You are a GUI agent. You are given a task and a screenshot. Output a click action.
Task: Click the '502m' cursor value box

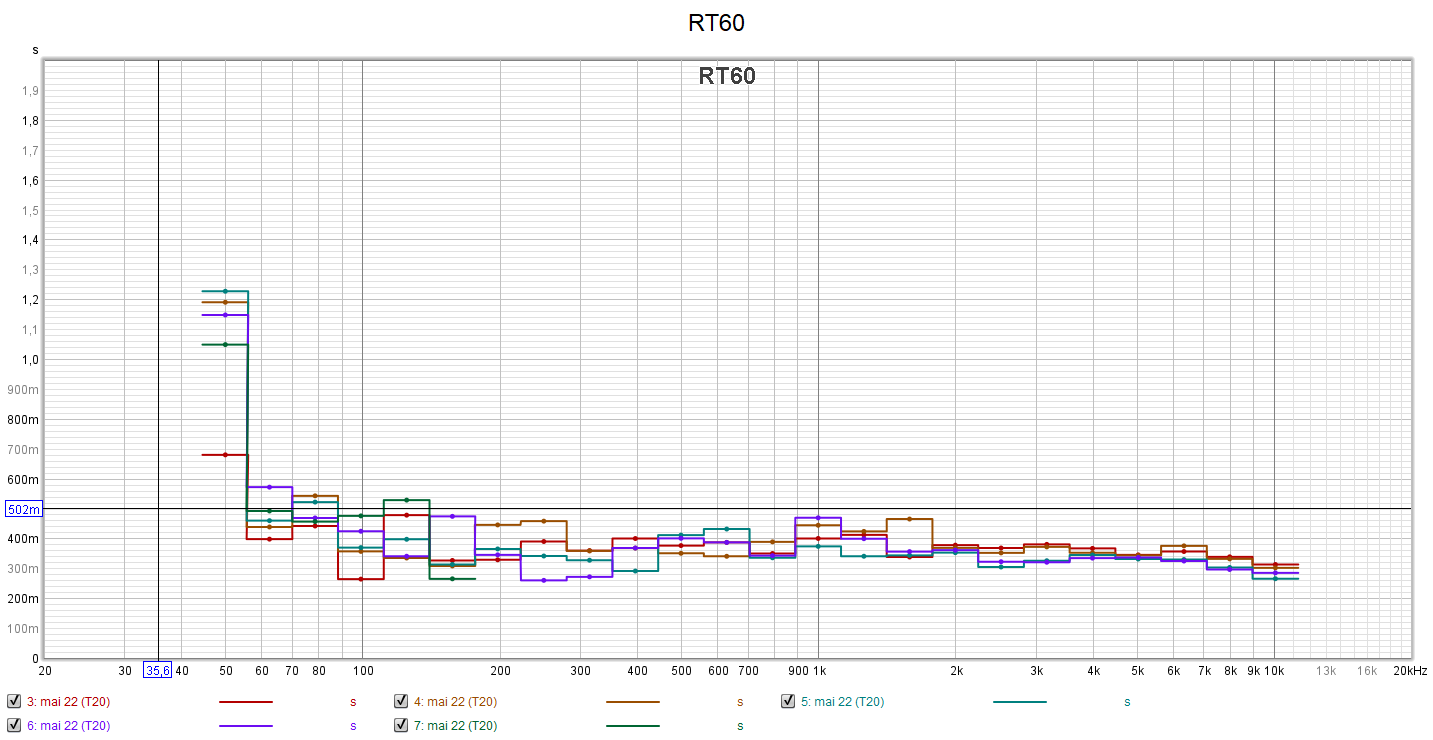coord(24,509)
